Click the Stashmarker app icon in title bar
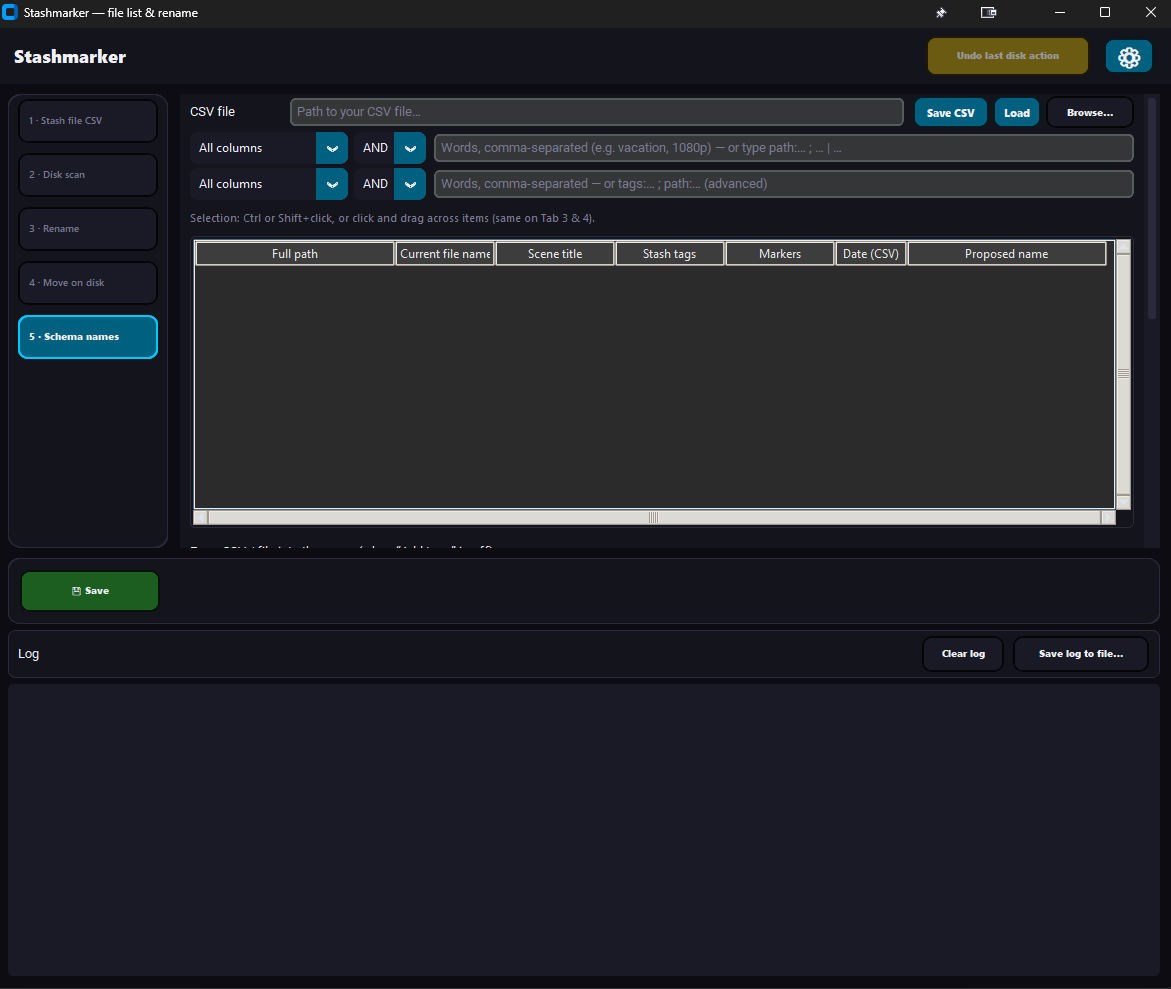This screenshot has height=989, width=1171. (x=10, y=13)
